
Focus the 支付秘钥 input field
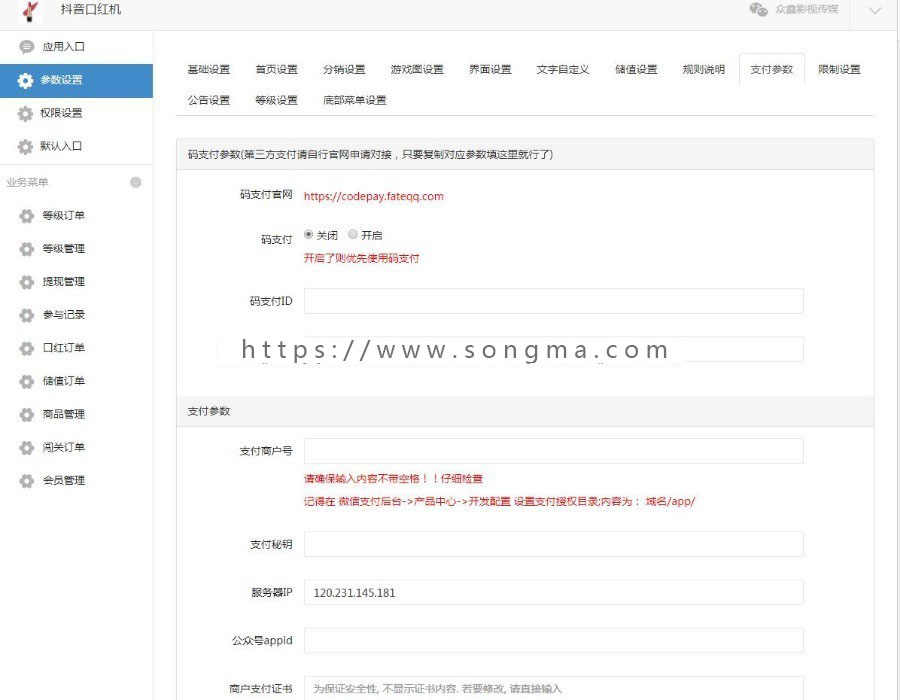pyautogui.click(x=553, y=544)
